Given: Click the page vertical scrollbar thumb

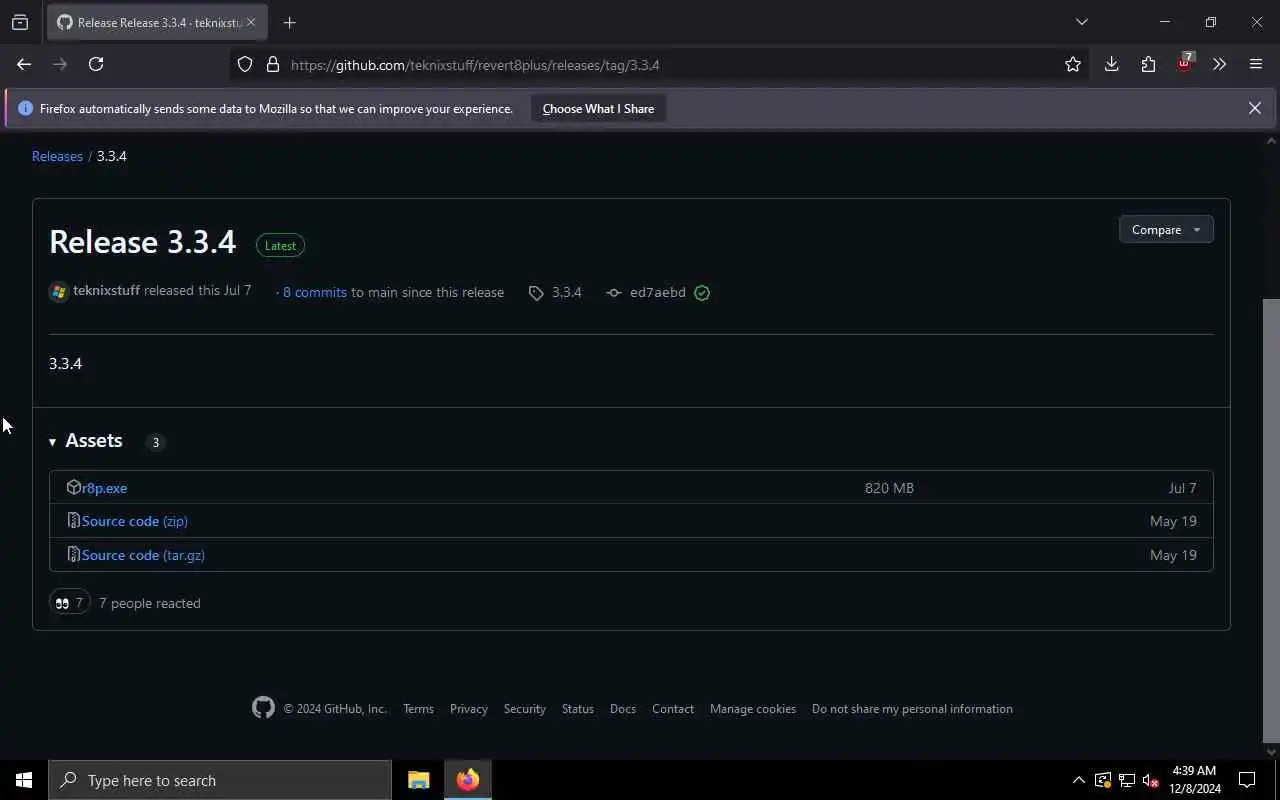Looking at the screenshot, I should click(x=1271, y=520).
